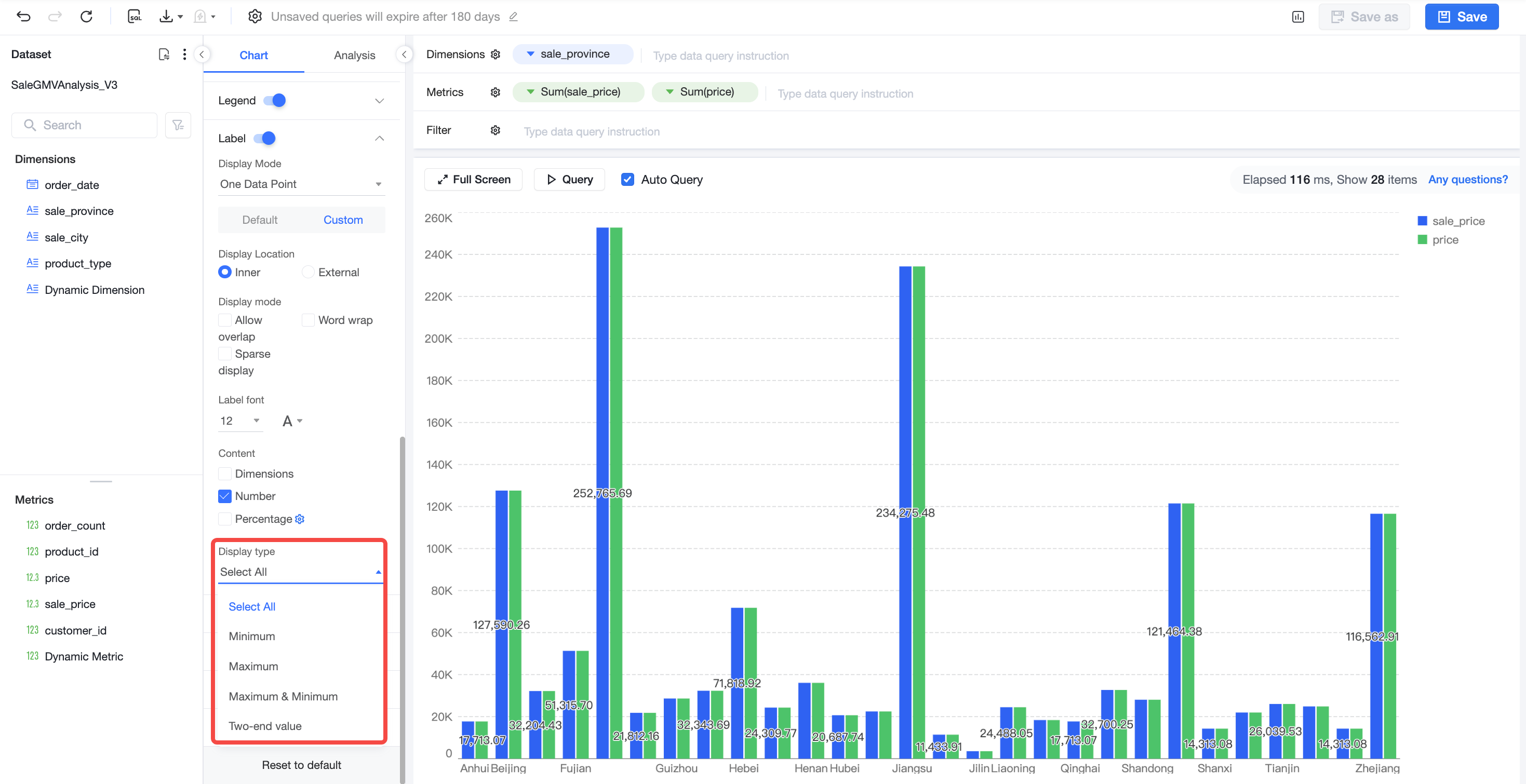Click the undo arrow icon
The image size is (1526, 784).
coord(24,17)
